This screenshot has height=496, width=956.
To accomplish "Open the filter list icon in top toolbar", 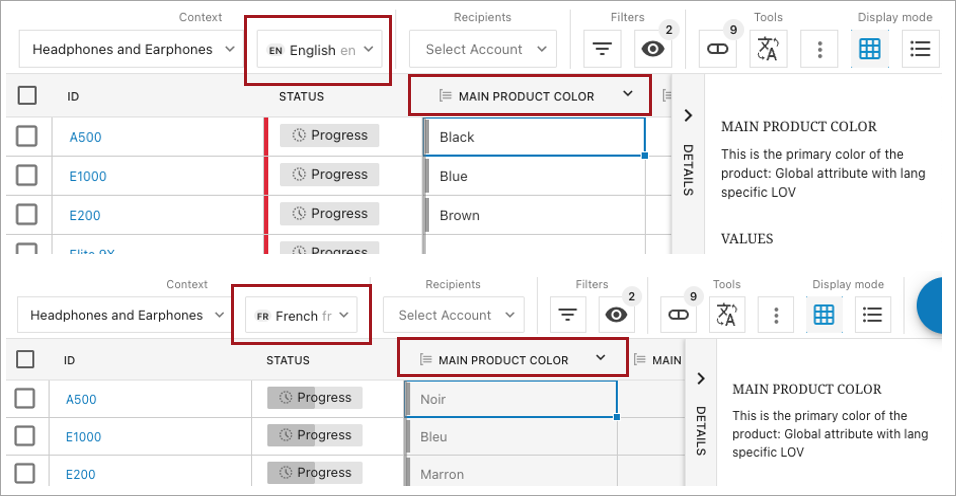I will pyautogui.click(x=602, y=49).
